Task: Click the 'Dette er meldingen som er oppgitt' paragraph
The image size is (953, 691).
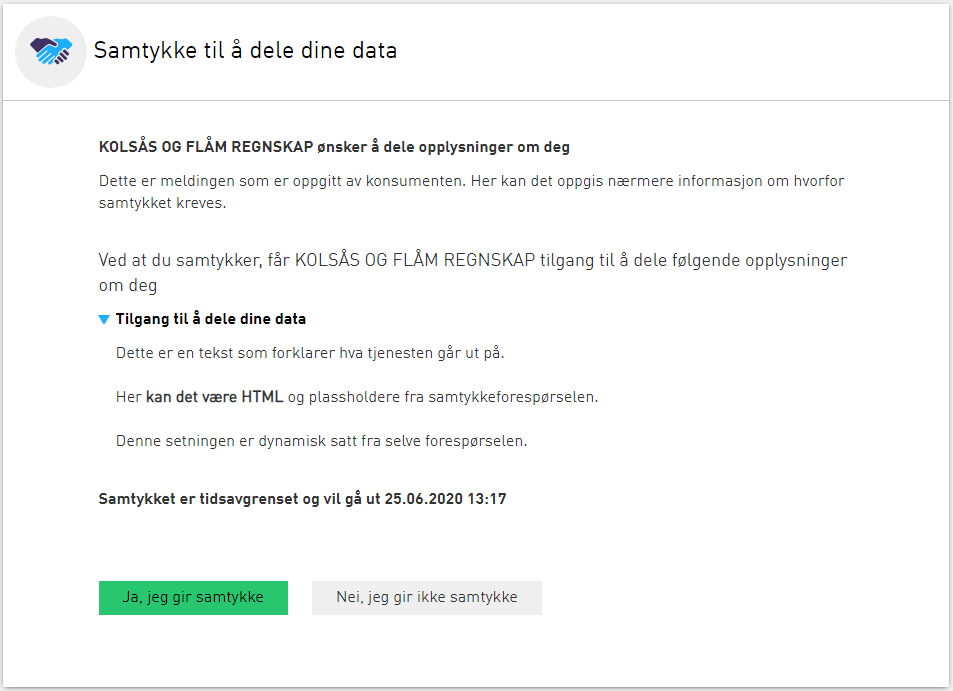Action: pyautogui.click(x=472, y=192)
